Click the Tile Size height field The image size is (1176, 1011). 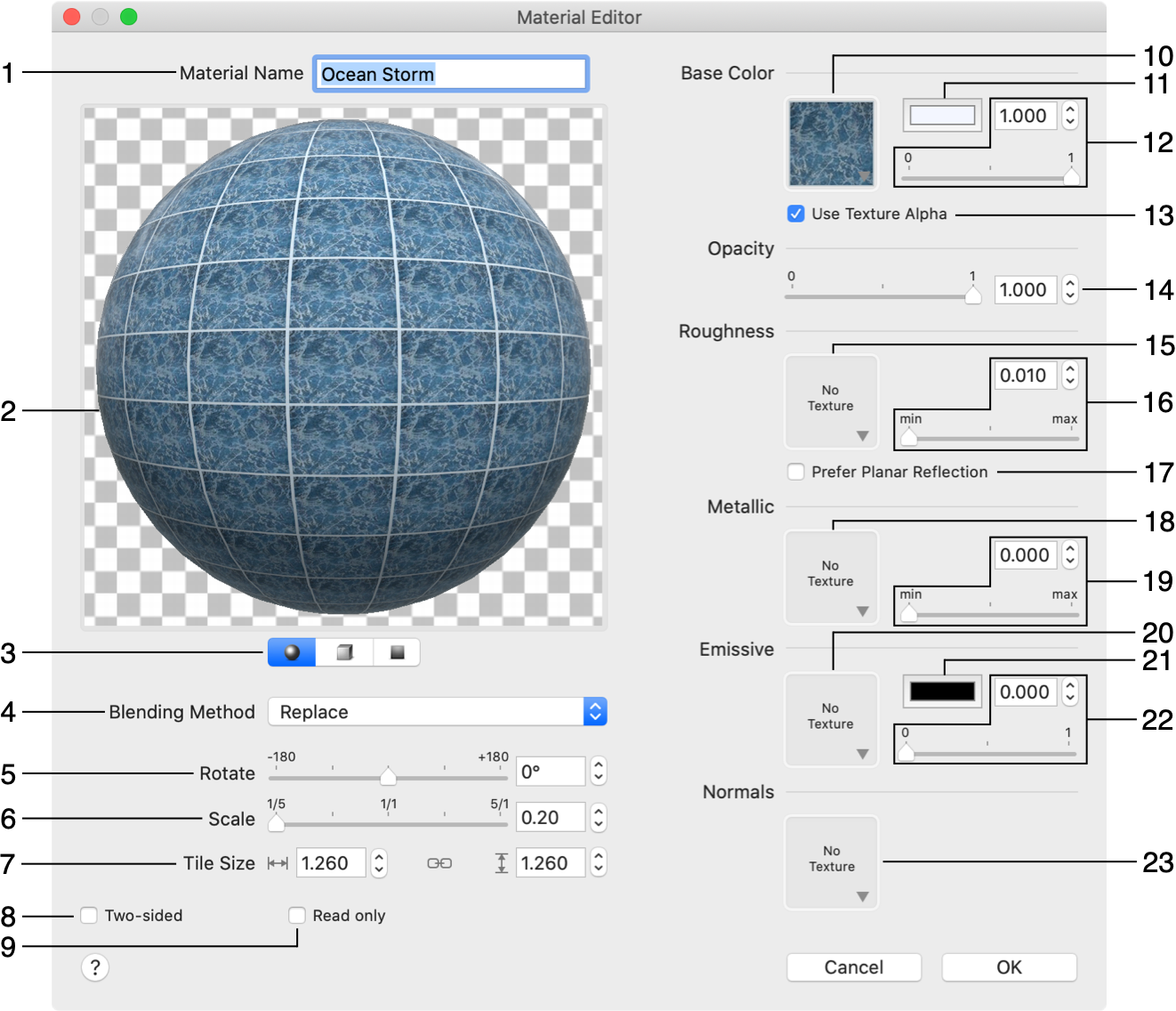pos(551,863)
